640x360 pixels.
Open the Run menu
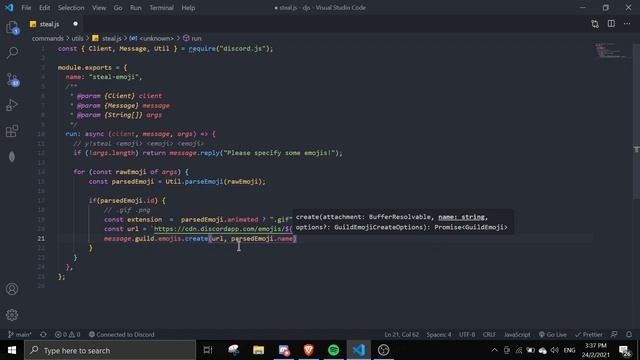click(136, 8)
